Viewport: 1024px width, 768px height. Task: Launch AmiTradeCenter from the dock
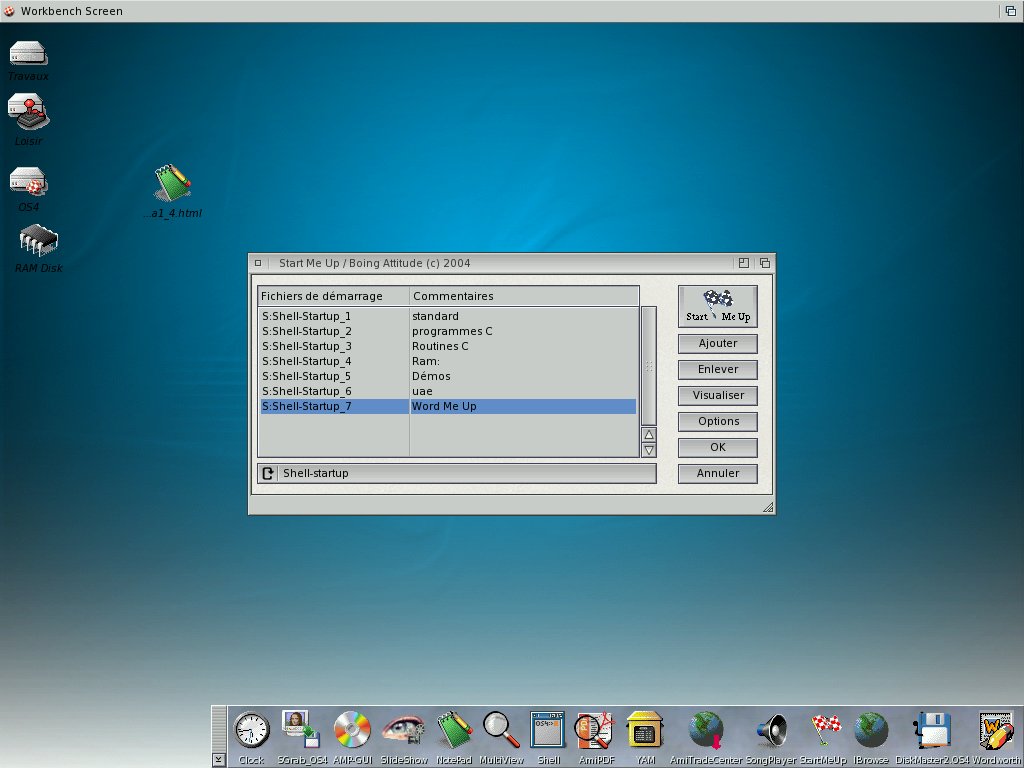tap(706, 730)
